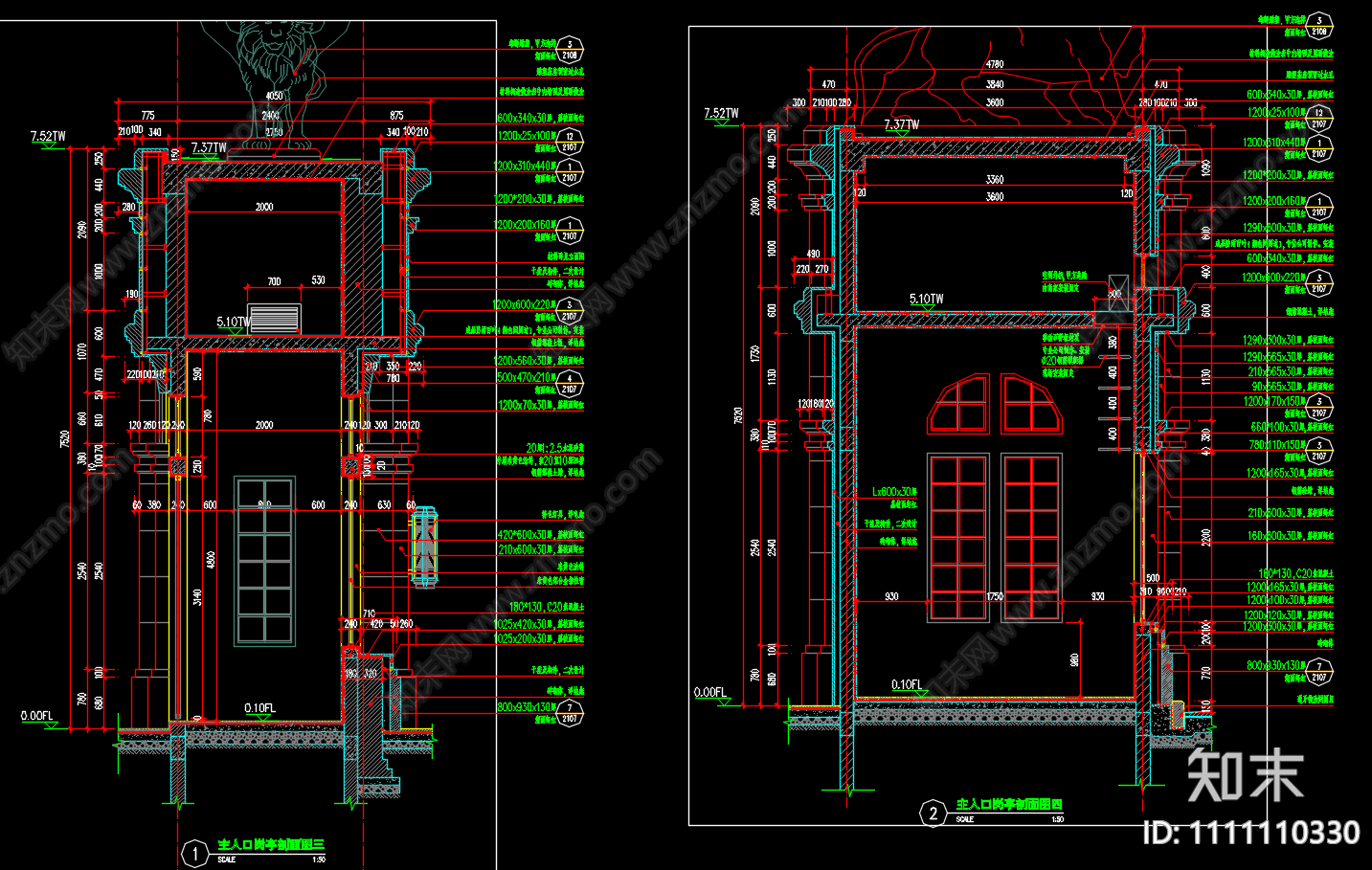Image resolution: width=1372 pixels, height=870 pixels.
Task: Select the 3/2108 detail callout in drawing 1
Action: coord(570,50)
